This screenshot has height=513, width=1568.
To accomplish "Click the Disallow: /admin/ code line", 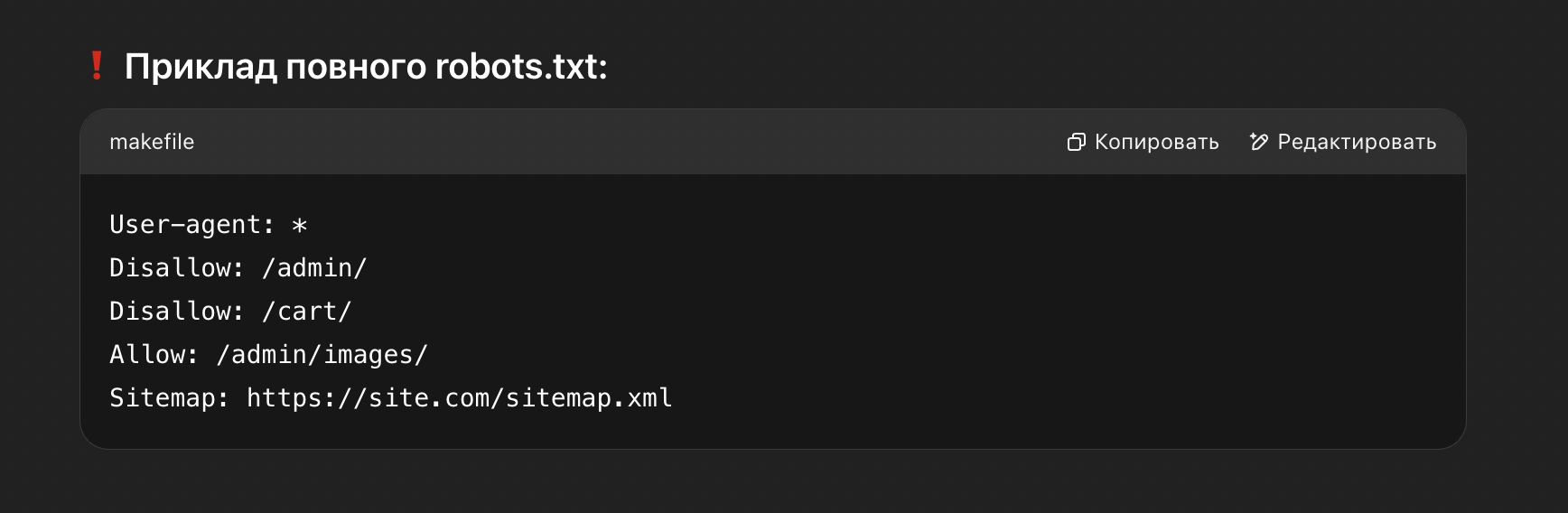I will click(238, 268).
